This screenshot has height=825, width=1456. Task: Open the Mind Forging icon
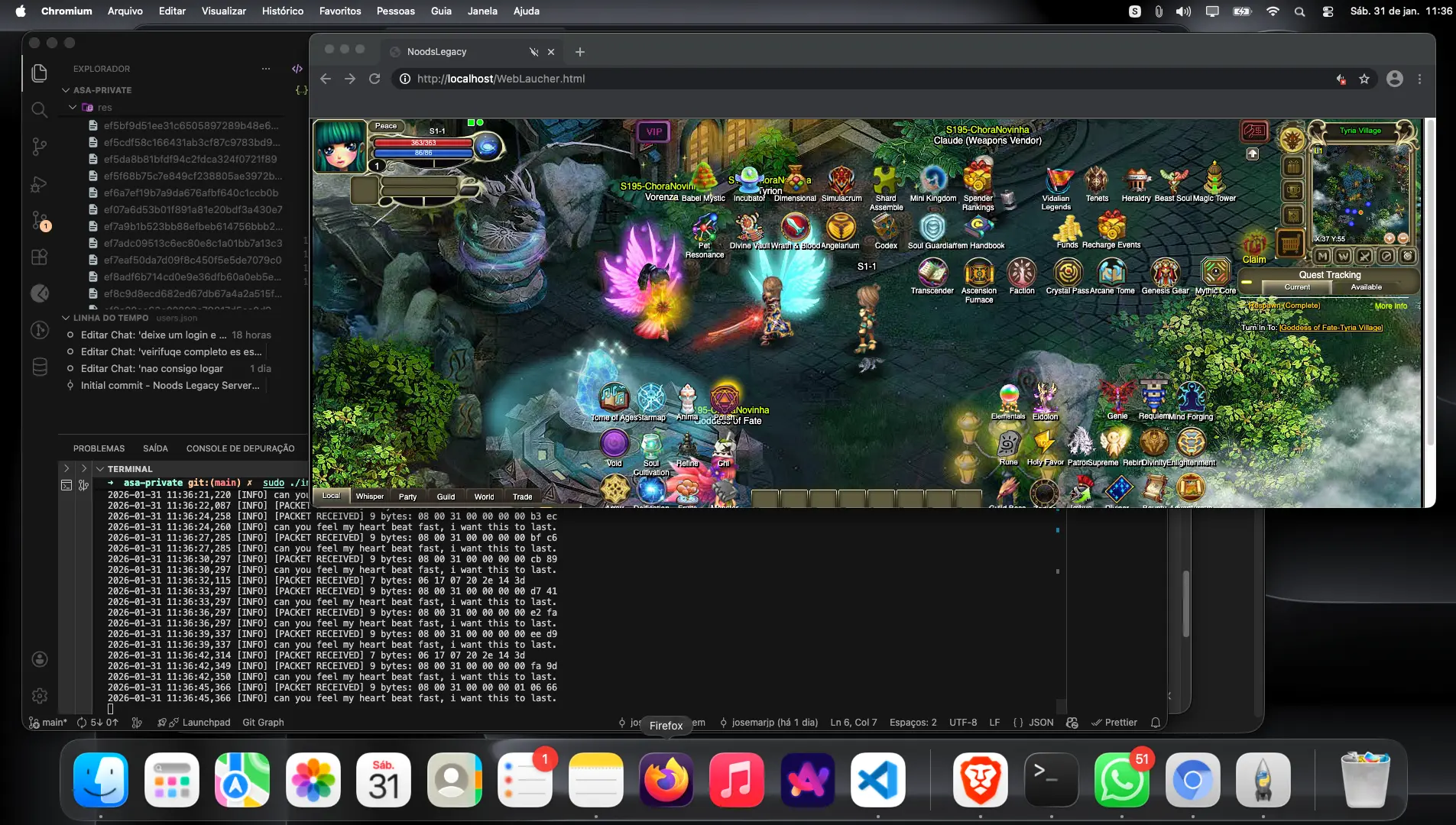(1191, 398)
